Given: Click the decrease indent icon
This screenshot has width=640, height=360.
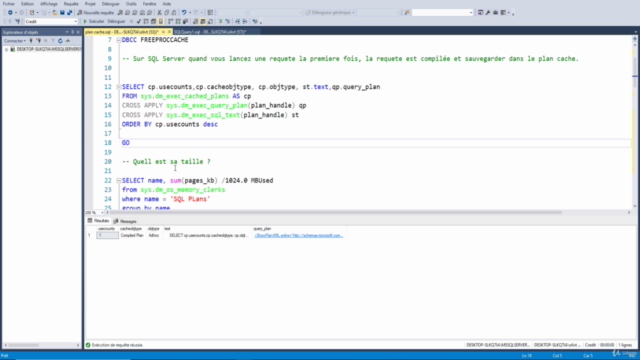Looking at the screenshot, I should pos(237,22).
